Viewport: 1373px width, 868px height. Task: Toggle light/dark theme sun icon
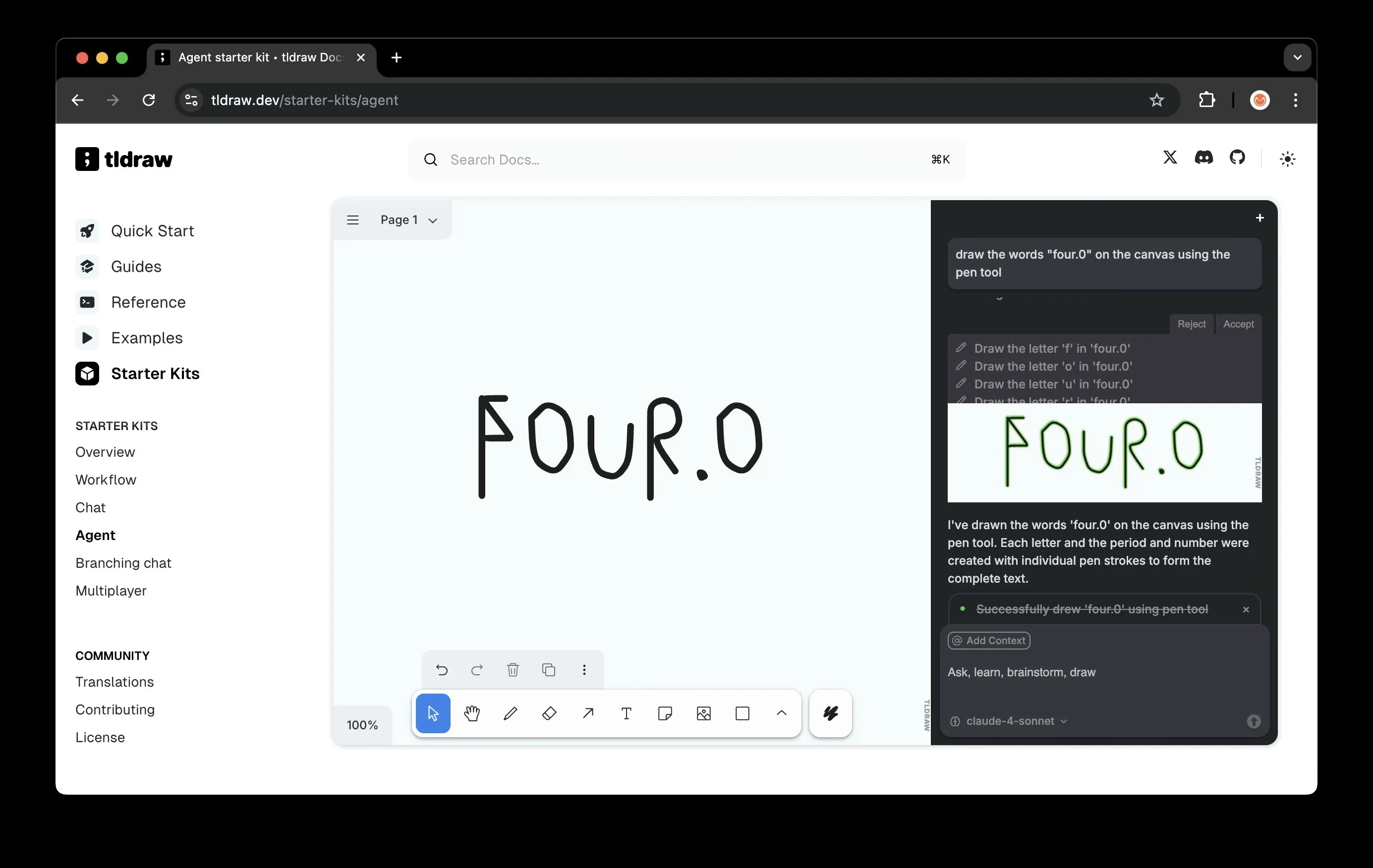1287,159
